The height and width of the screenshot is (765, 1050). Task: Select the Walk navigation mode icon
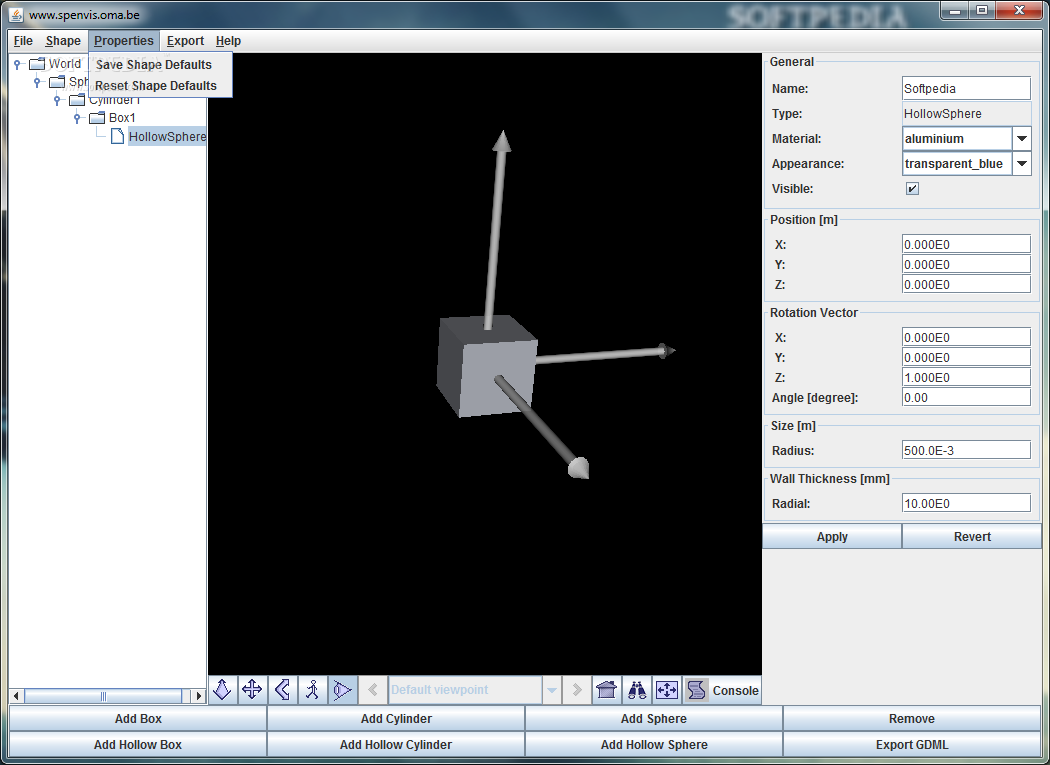312,689
